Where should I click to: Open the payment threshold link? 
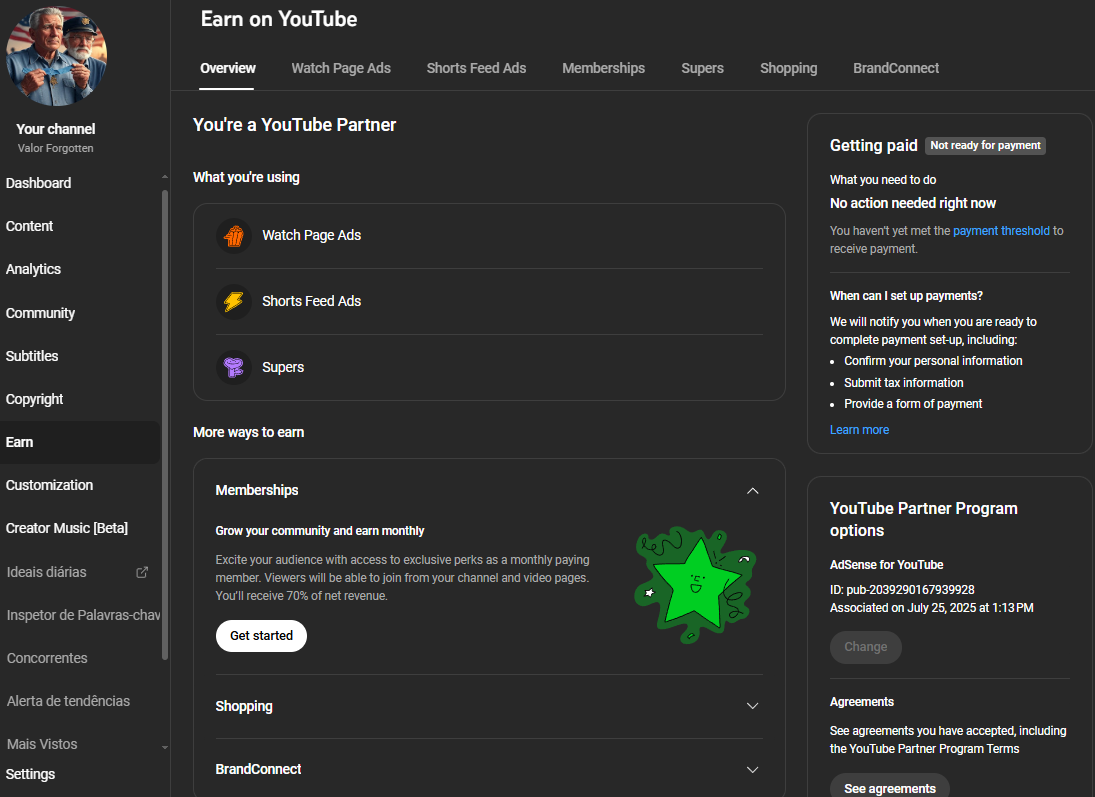[x=1001, y=231]
